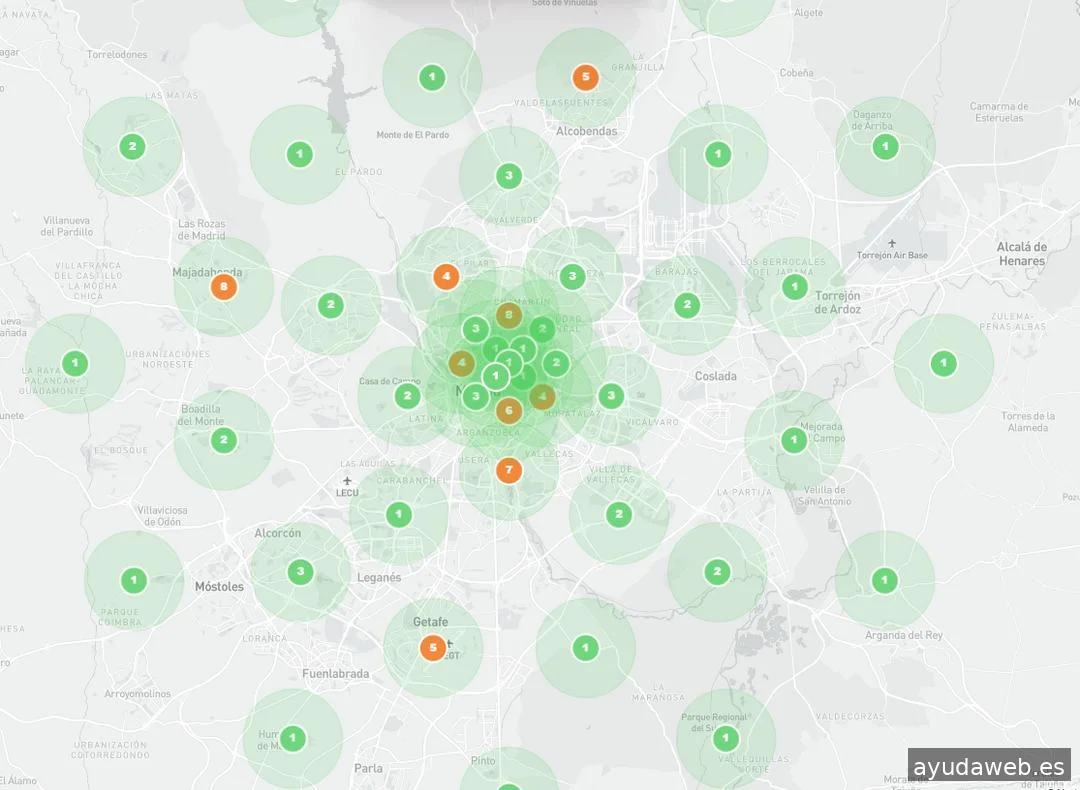Select the green 1 marker at Mejorada del Campo
Image resolution: width=1080 pixels, height=790 pixels.
point(794,440)
